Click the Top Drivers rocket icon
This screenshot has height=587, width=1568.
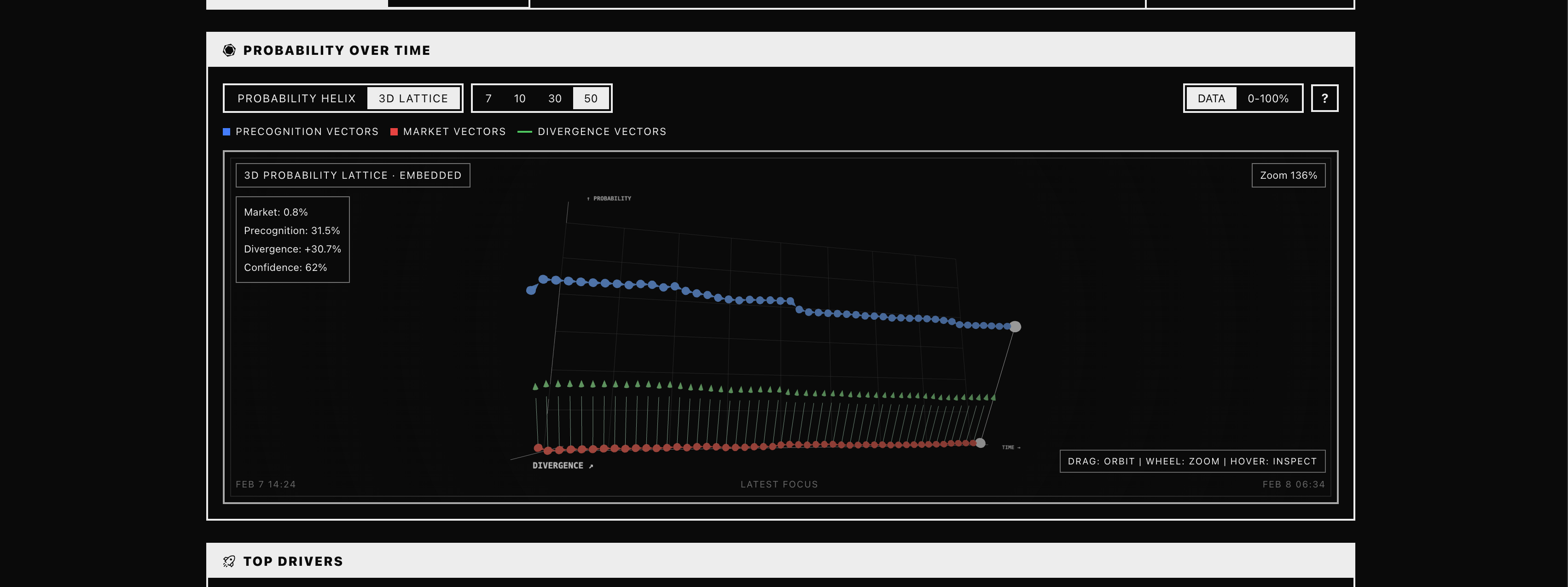coord(229,561)
